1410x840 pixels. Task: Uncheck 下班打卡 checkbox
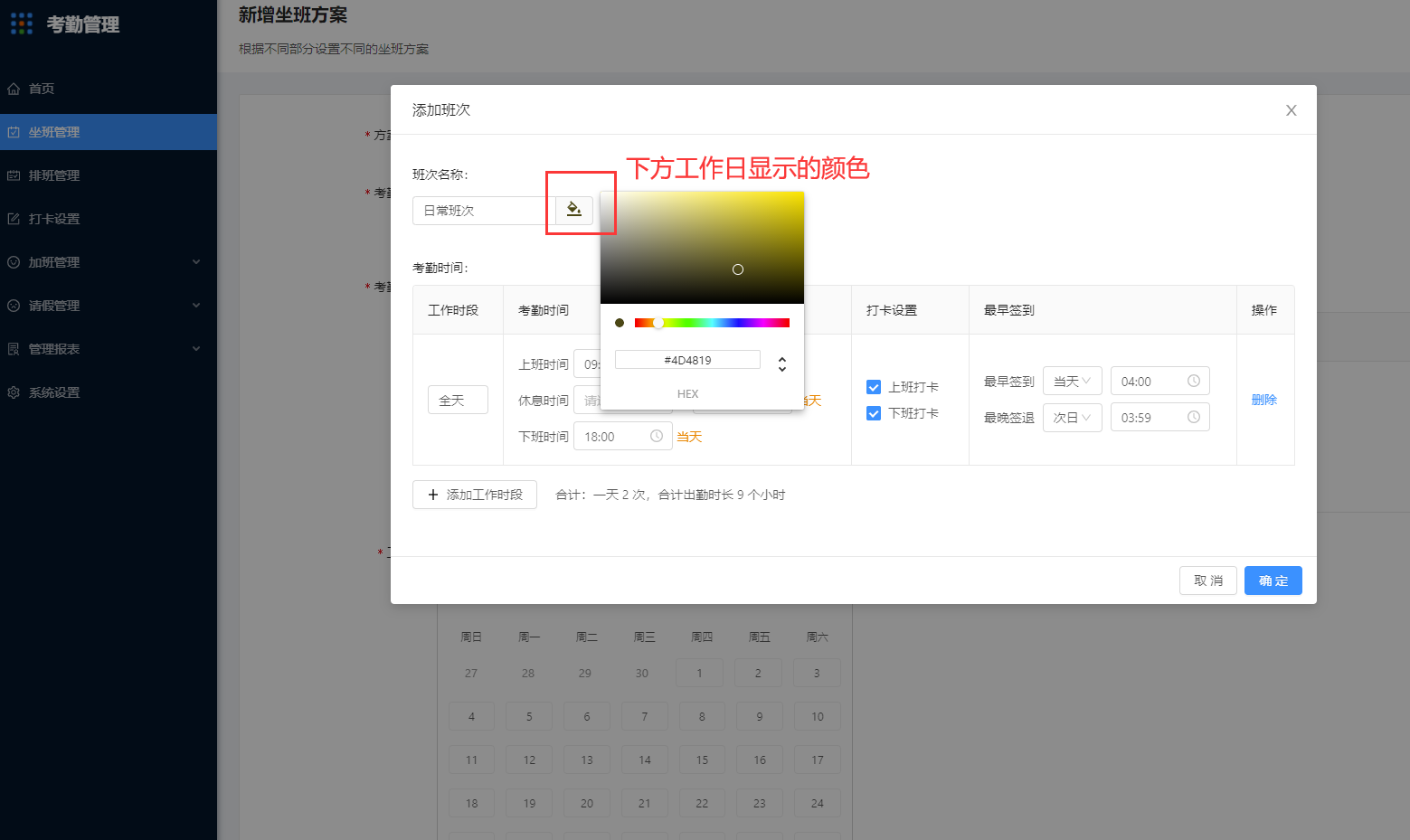[x=874, y=413]
